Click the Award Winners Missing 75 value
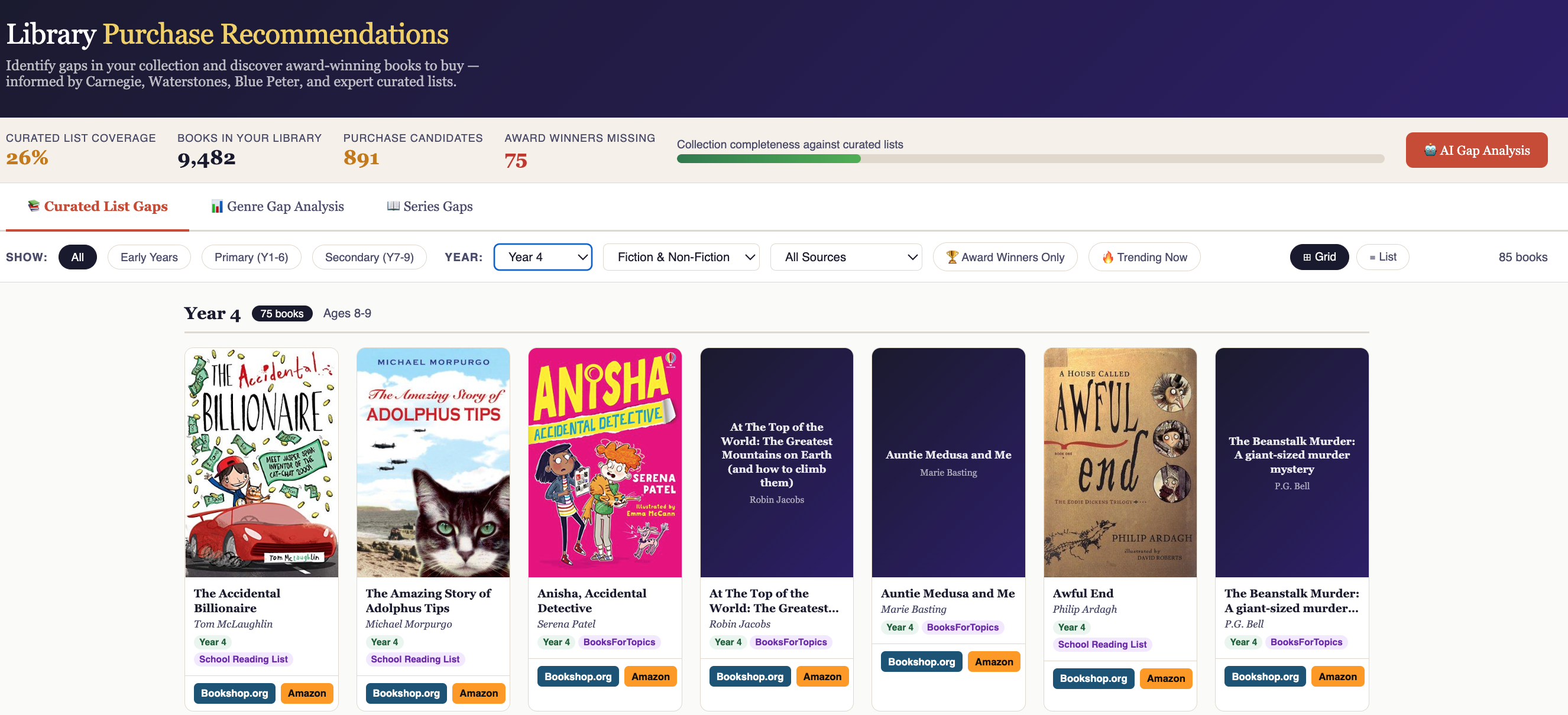 click(x=516, y=161)
